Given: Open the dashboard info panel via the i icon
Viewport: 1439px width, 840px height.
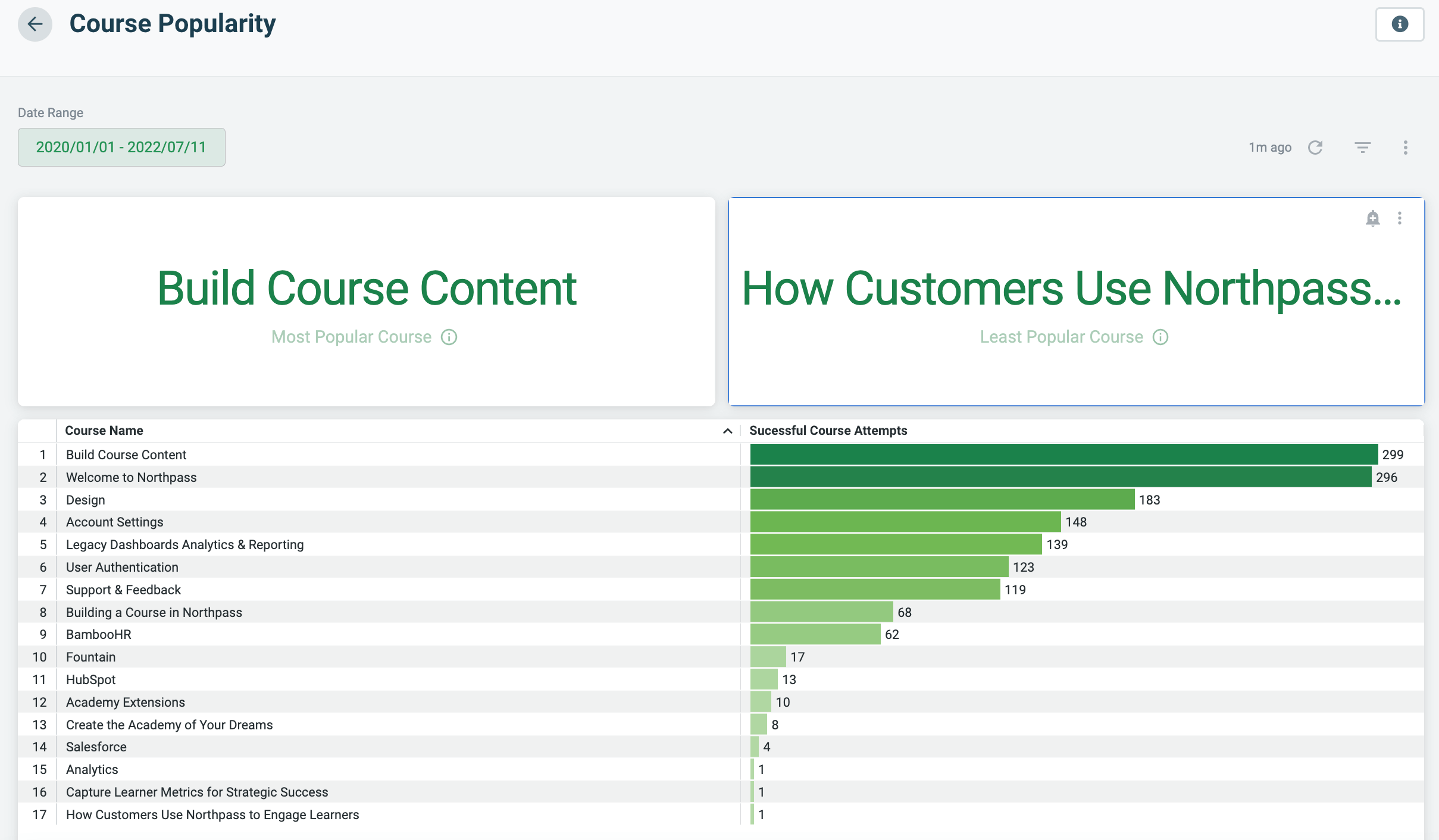Looking at the screenshot, I should click(1400, 24).
